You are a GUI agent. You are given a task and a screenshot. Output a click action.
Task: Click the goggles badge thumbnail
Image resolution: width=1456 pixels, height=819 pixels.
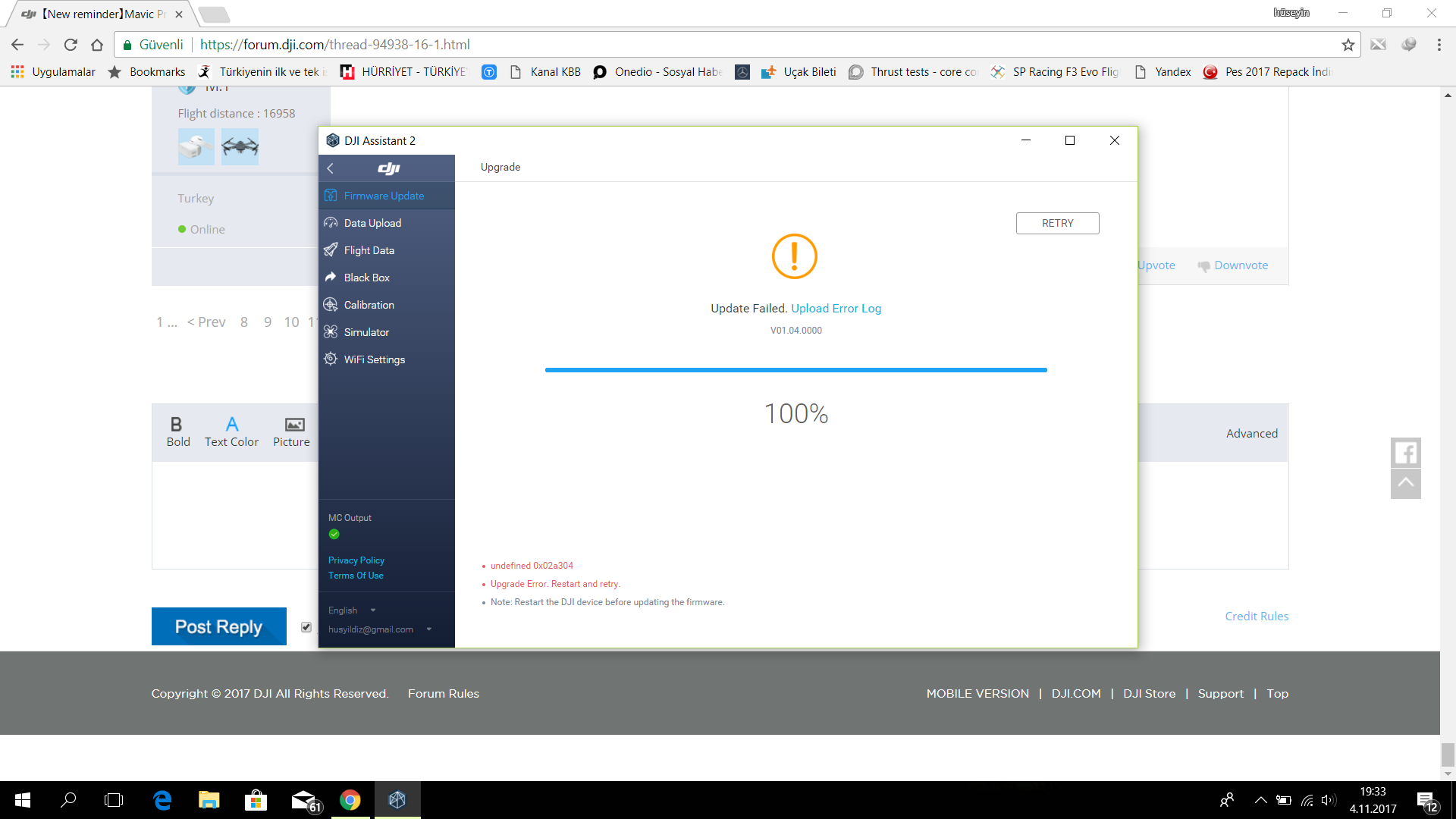click(x=196, y=146)
